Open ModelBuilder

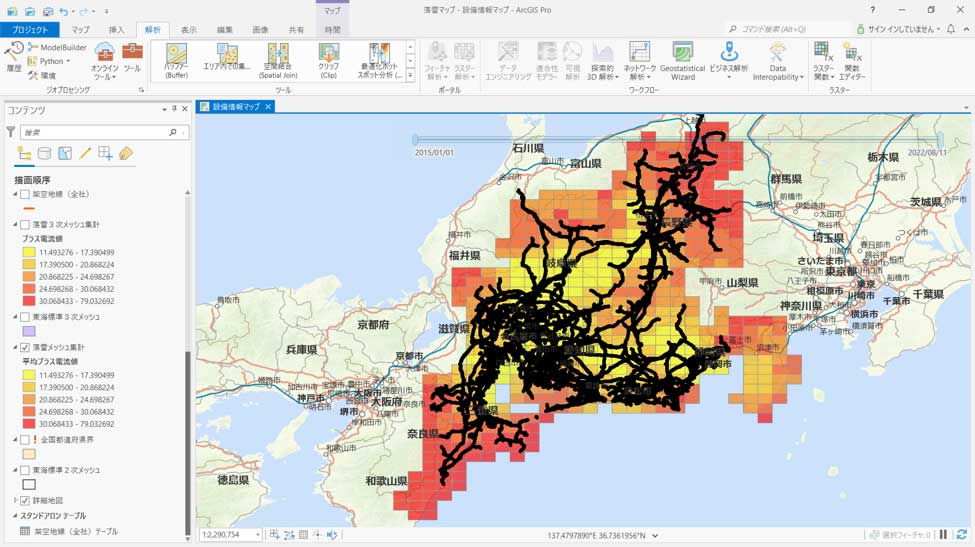[x=57, y=47]
